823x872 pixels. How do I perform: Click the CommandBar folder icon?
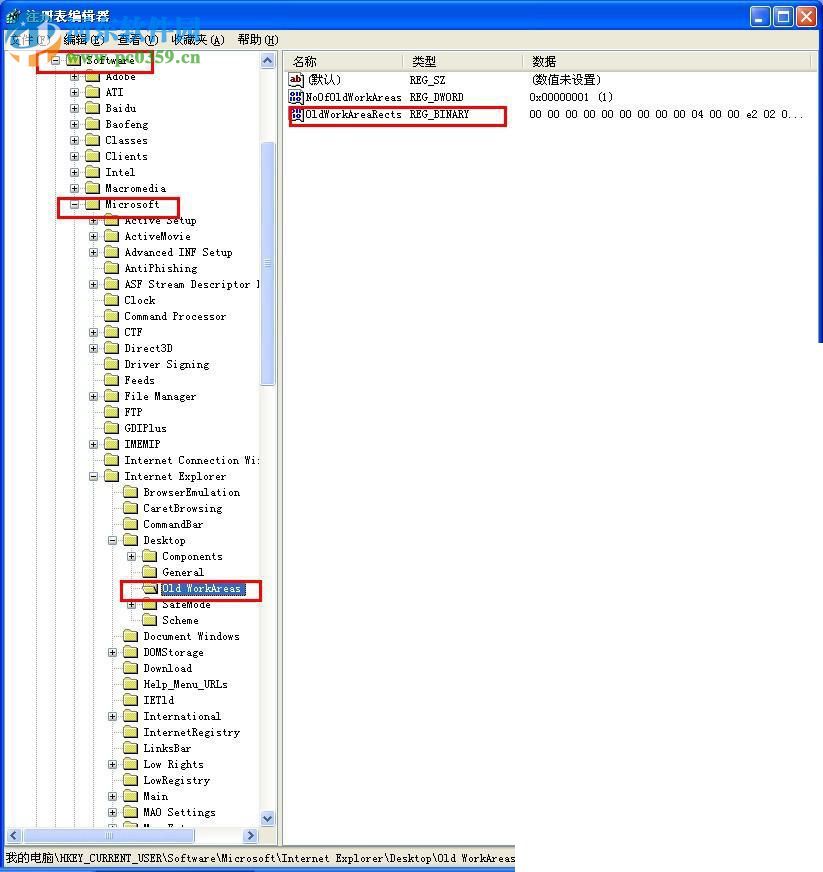(131, 524)
